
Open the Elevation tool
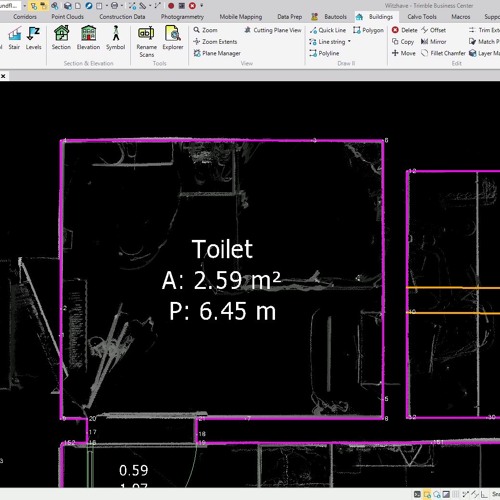pos(88,38)
